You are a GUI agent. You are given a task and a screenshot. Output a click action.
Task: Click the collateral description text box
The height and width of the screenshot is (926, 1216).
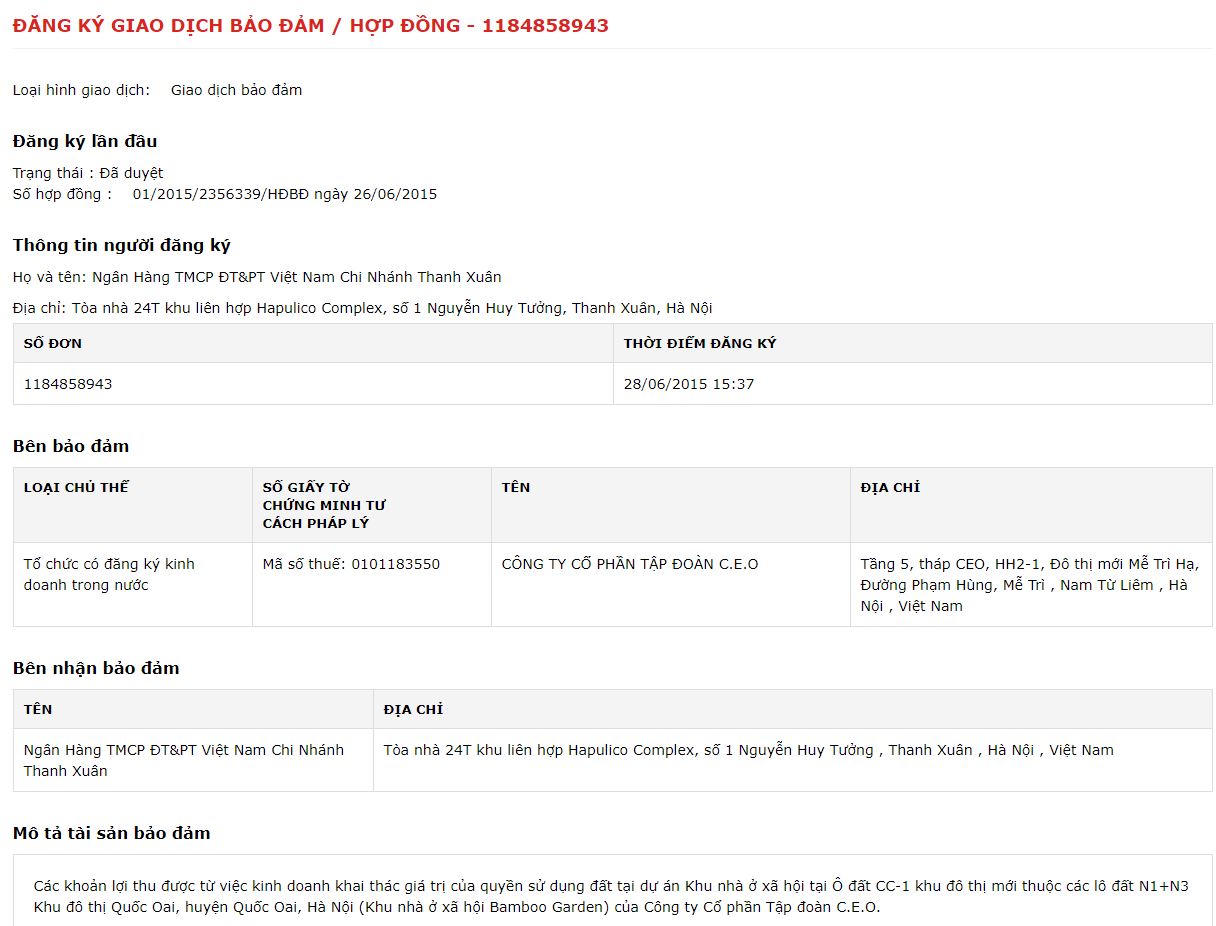point(611,897)
